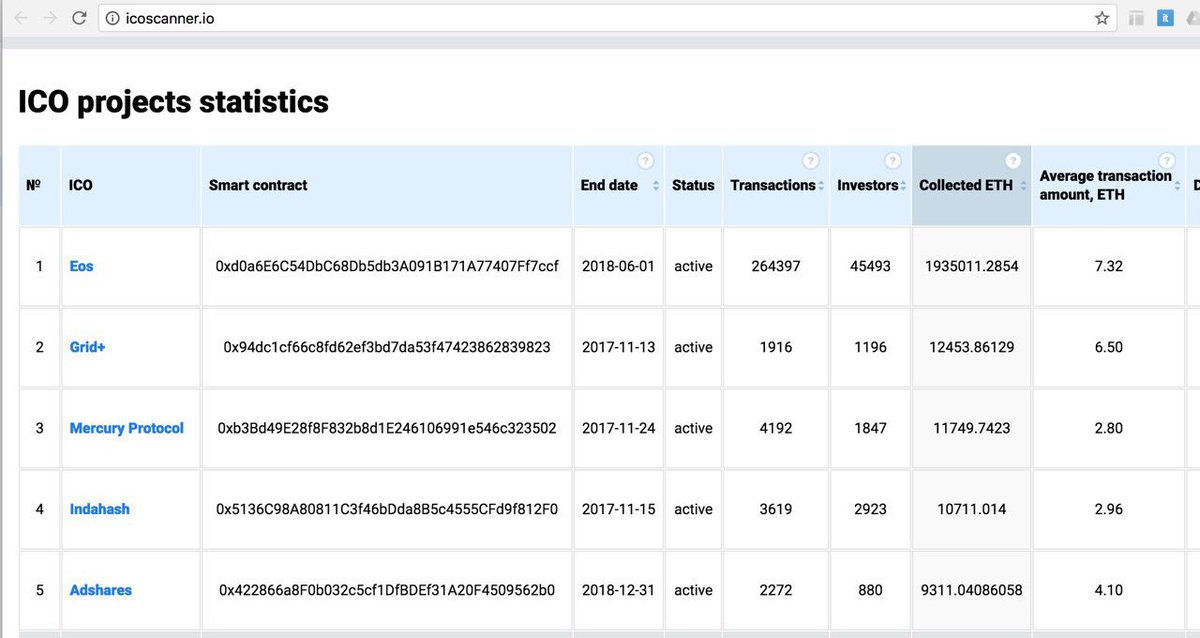
Task: Click the active status in the Adshares row
Action: (x=693, y=590)
